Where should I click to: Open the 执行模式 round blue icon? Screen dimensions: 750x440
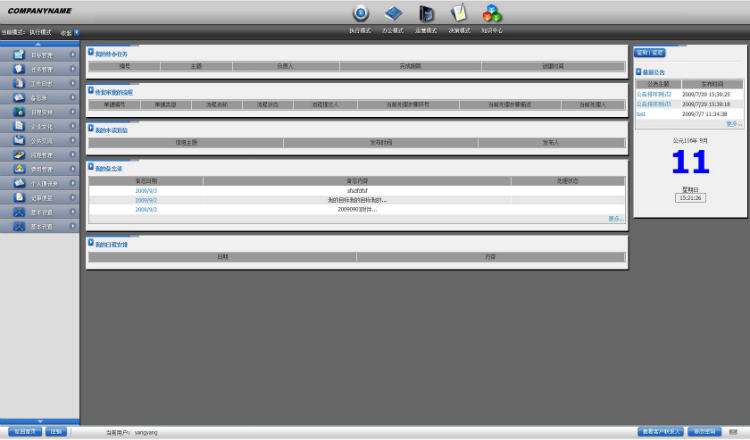pyautogui.click(x=361, y=13)
